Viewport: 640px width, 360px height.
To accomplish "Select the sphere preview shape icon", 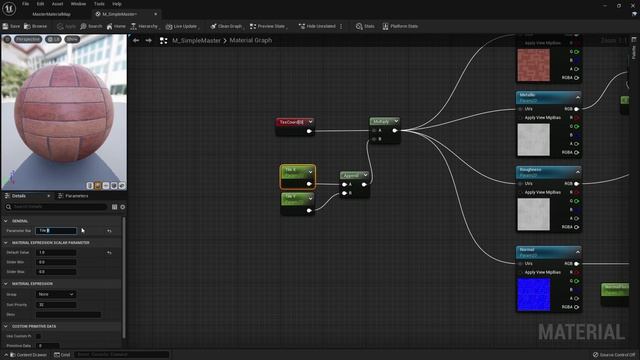I will point(98,186).
